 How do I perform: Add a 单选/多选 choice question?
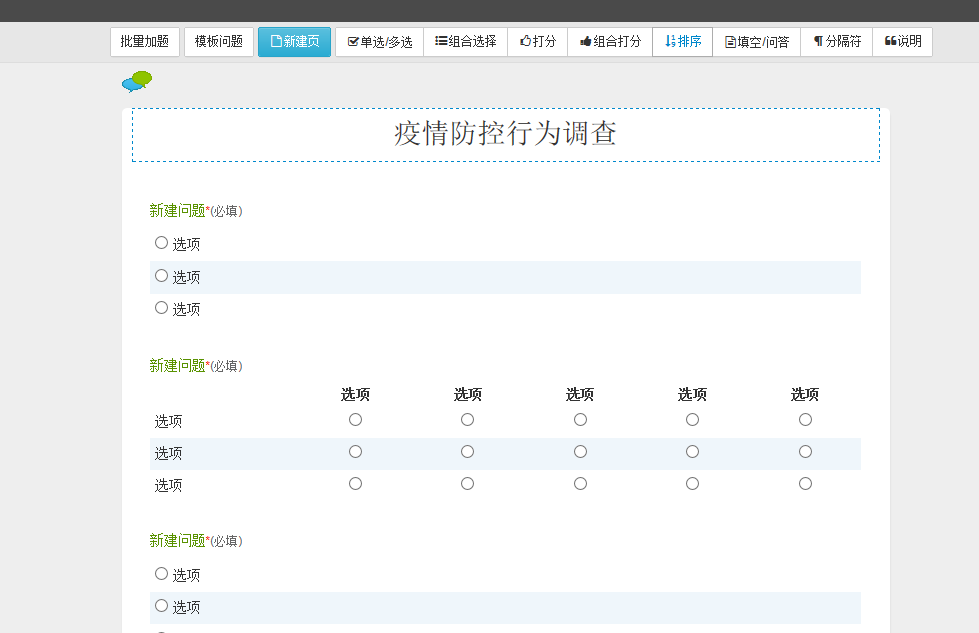(x=379, y=42)
